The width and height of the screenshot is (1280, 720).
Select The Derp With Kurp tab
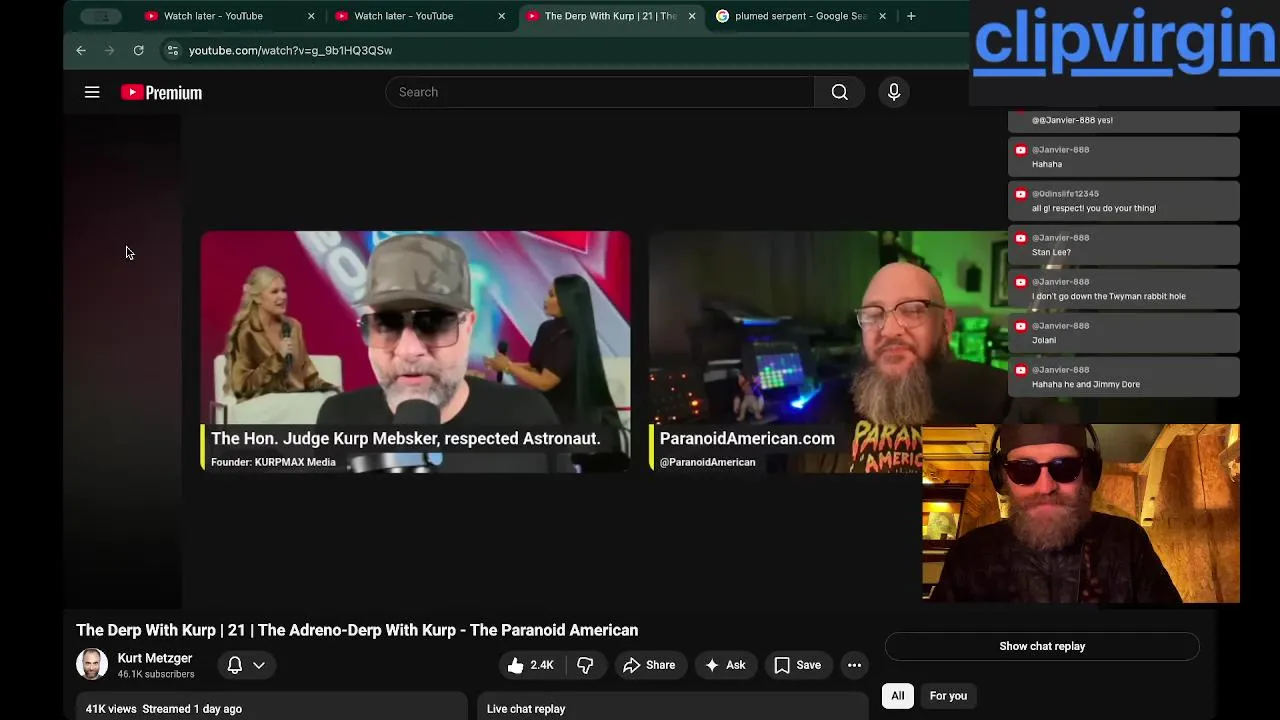[611, 16]
